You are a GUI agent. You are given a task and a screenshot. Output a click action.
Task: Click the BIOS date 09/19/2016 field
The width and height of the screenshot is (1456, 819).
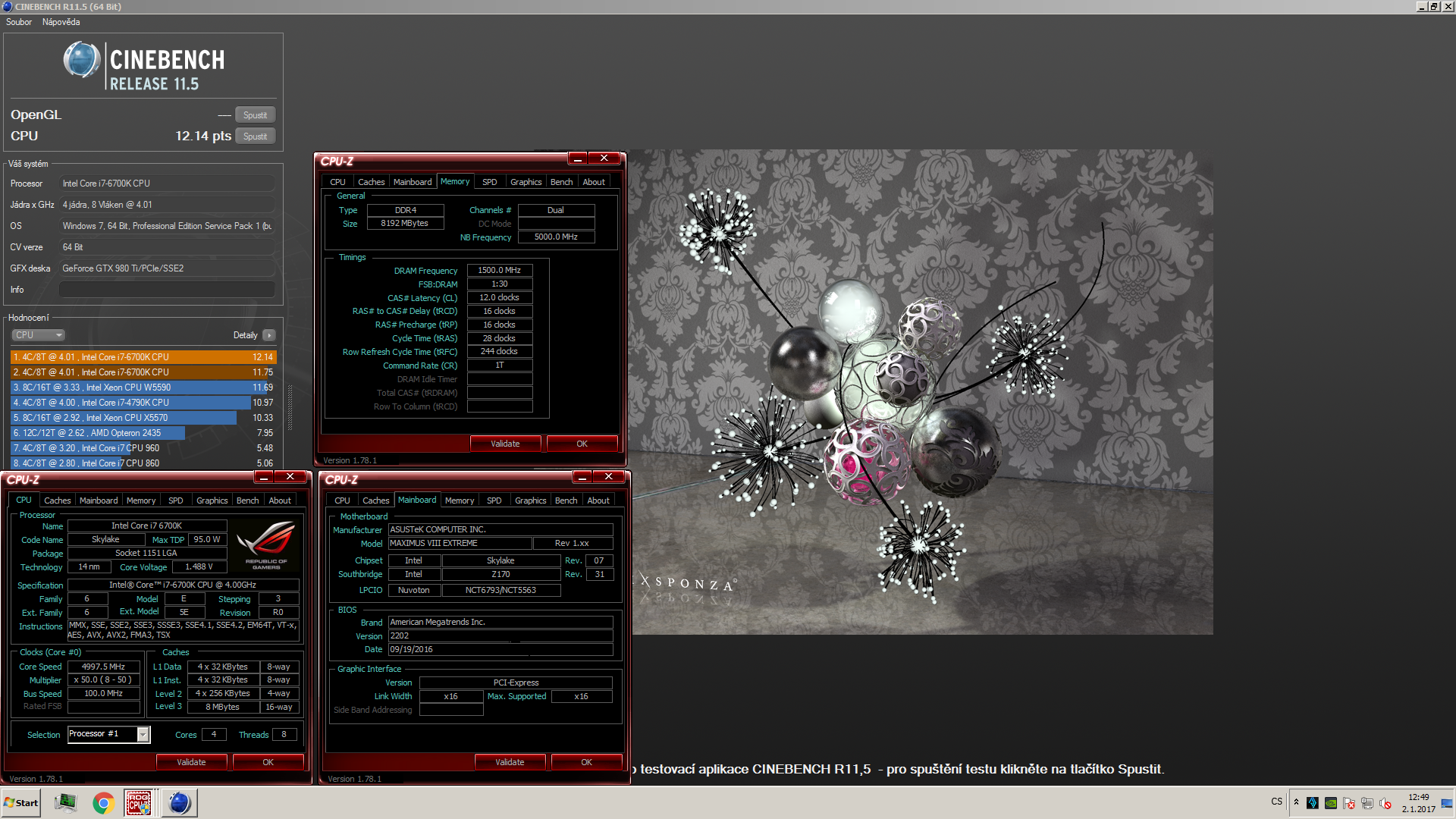point(500,650)
